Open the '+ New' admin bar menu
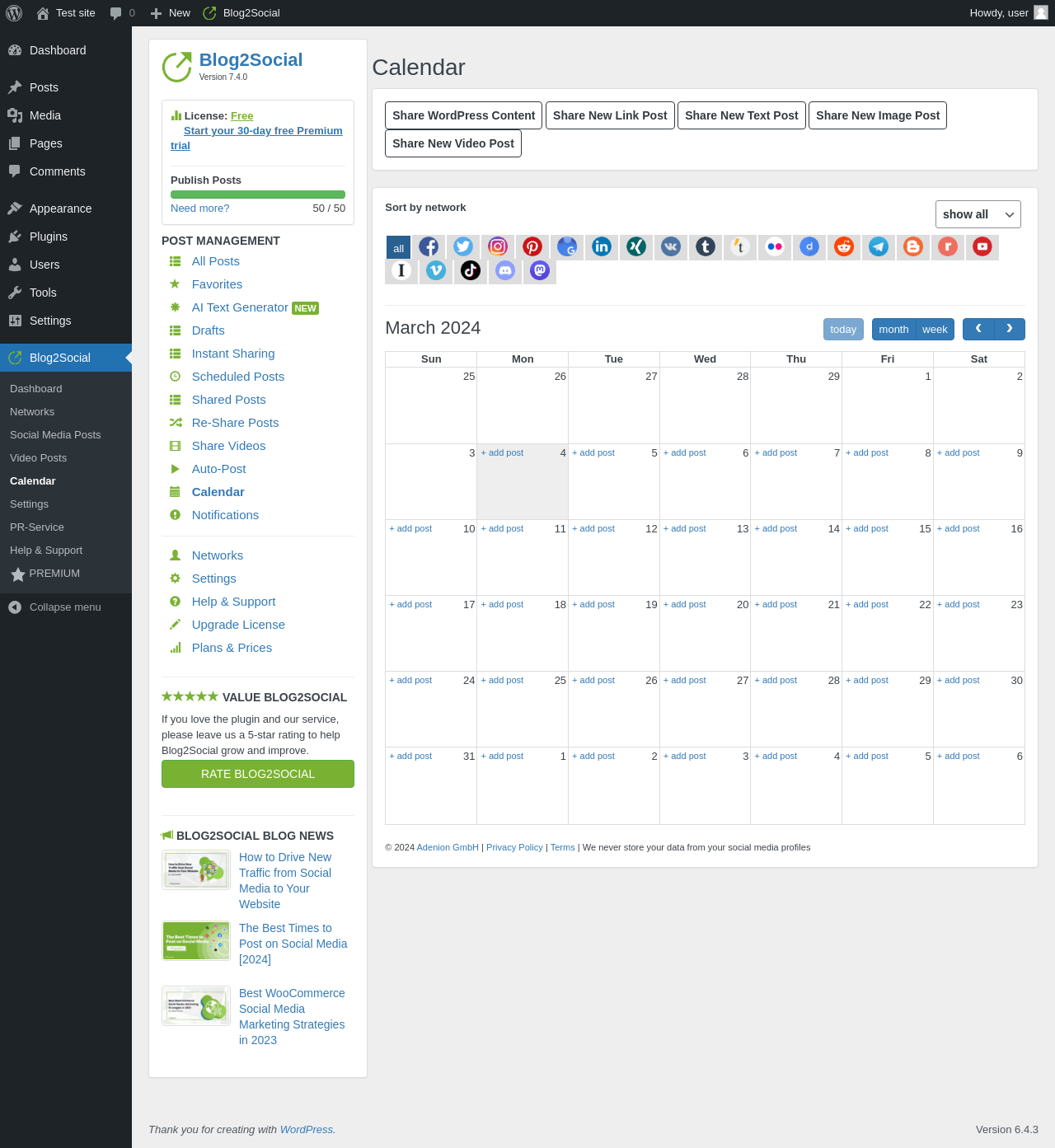Image resolution: width=1055 pixels, height=1148 pixels. click(171, 13)
